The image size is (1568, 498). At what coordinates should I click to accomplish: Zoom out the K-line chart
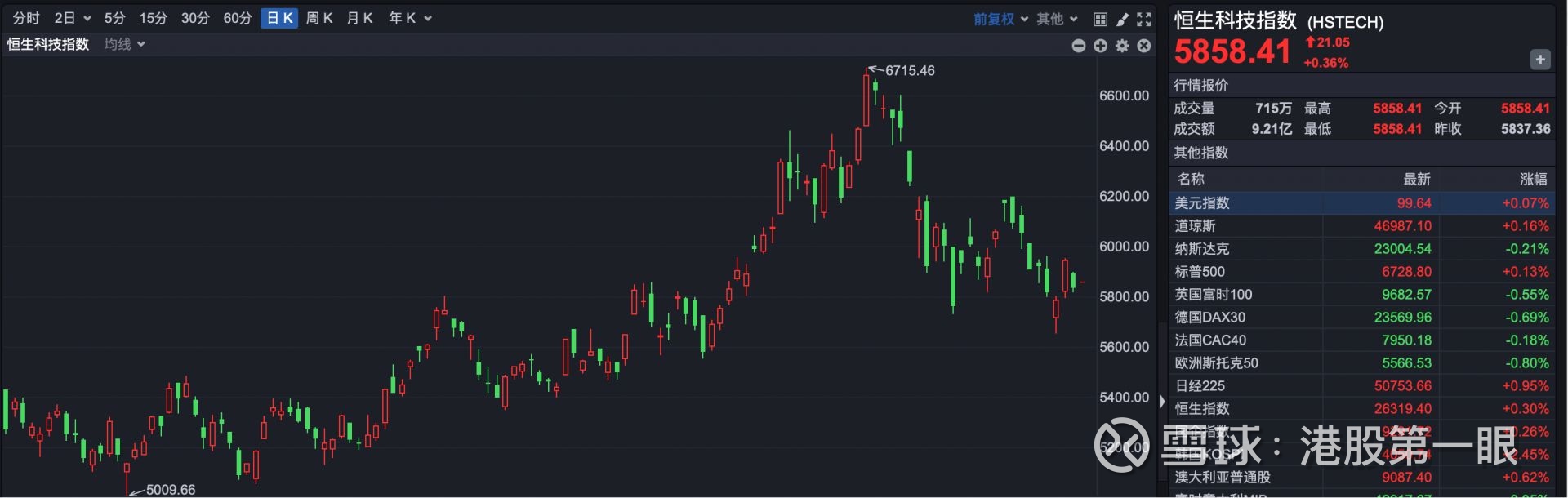(1079, 46)
